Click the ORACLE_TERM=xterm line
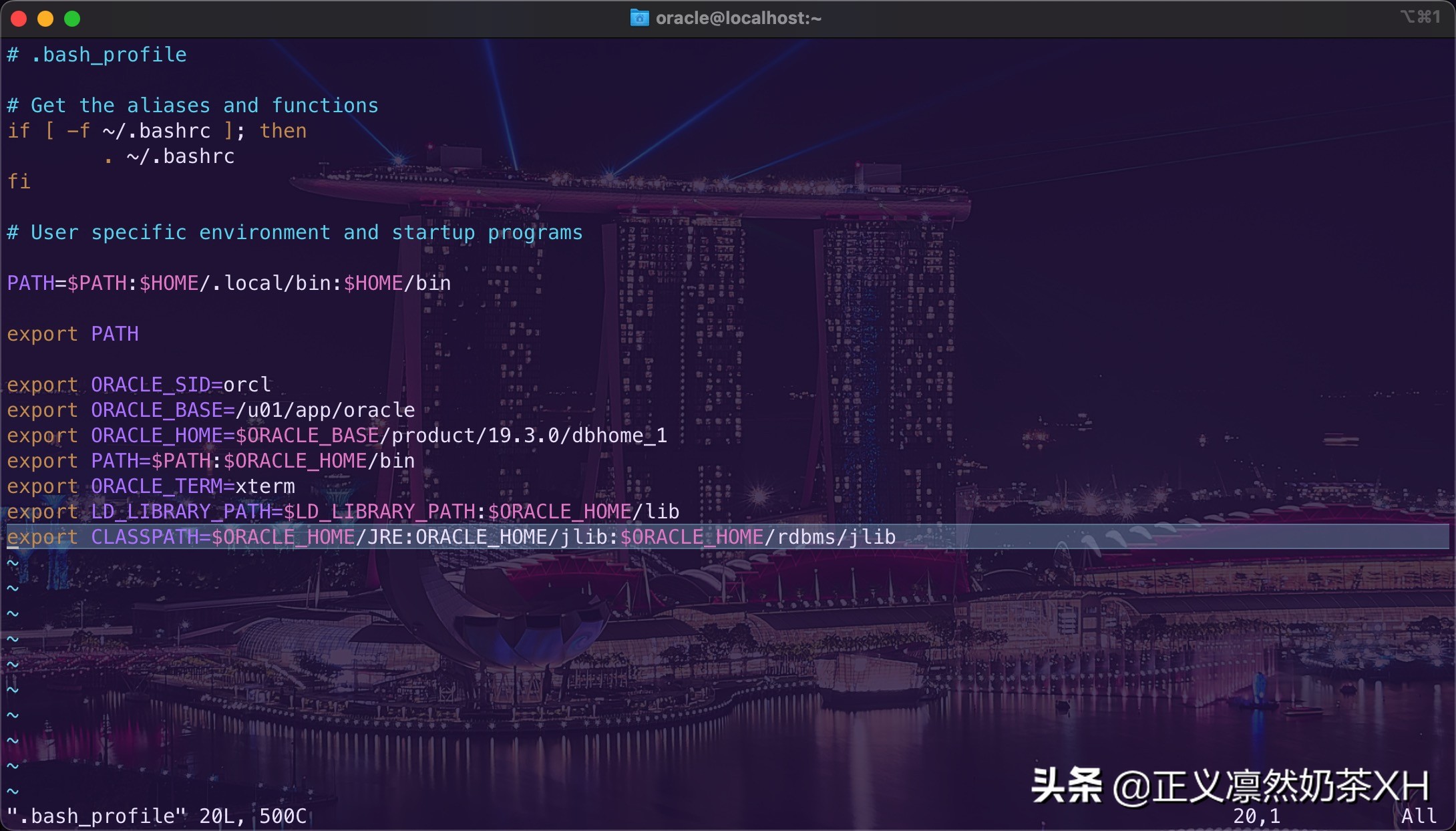This screenshot has height=831, width=1456. (x=150, y=486)
